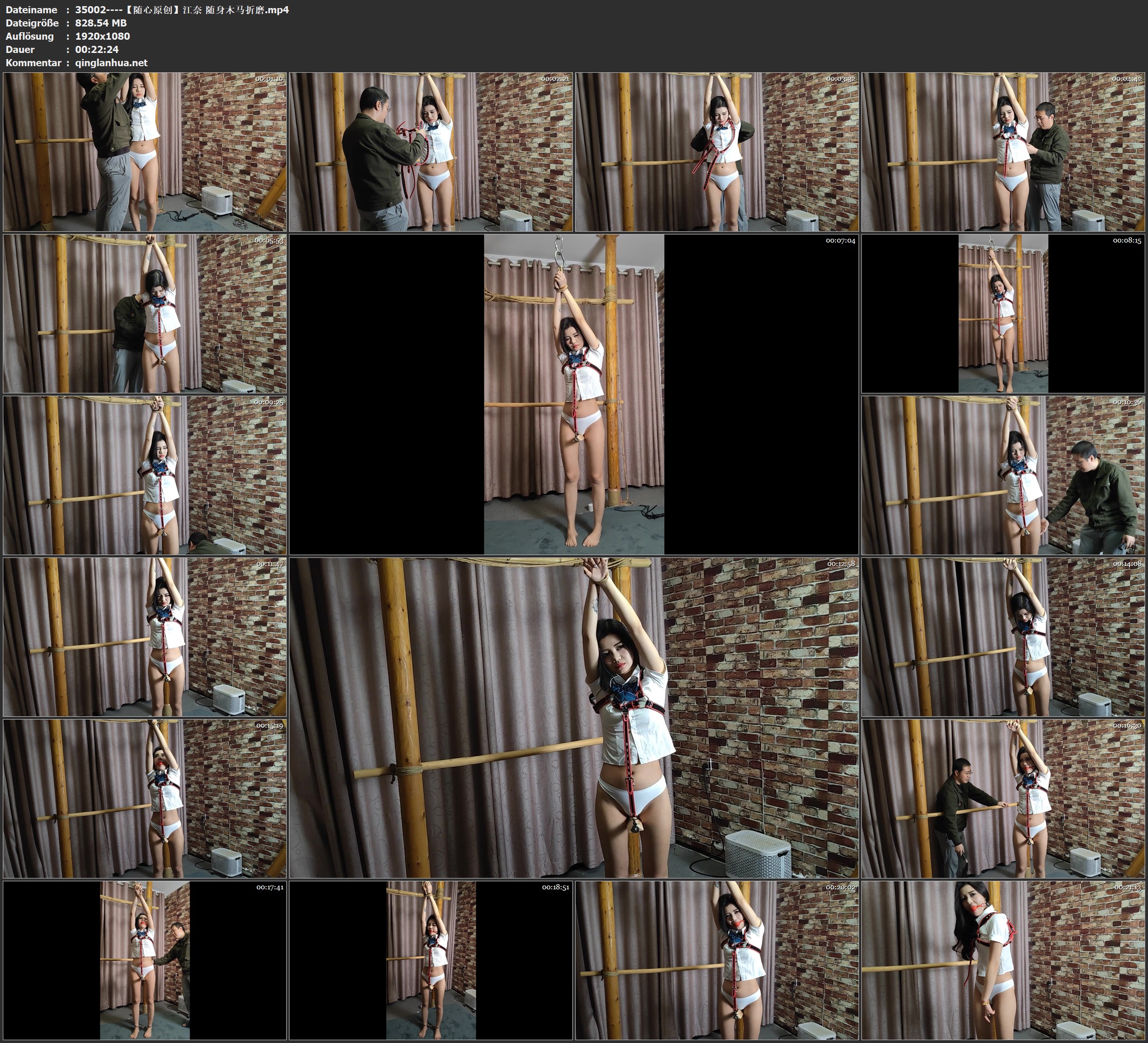The width and height of the screenshot is (1148, 1043).
Task: Click the last thumbnail stamped 00:21:13
Action: (1003, 960)
